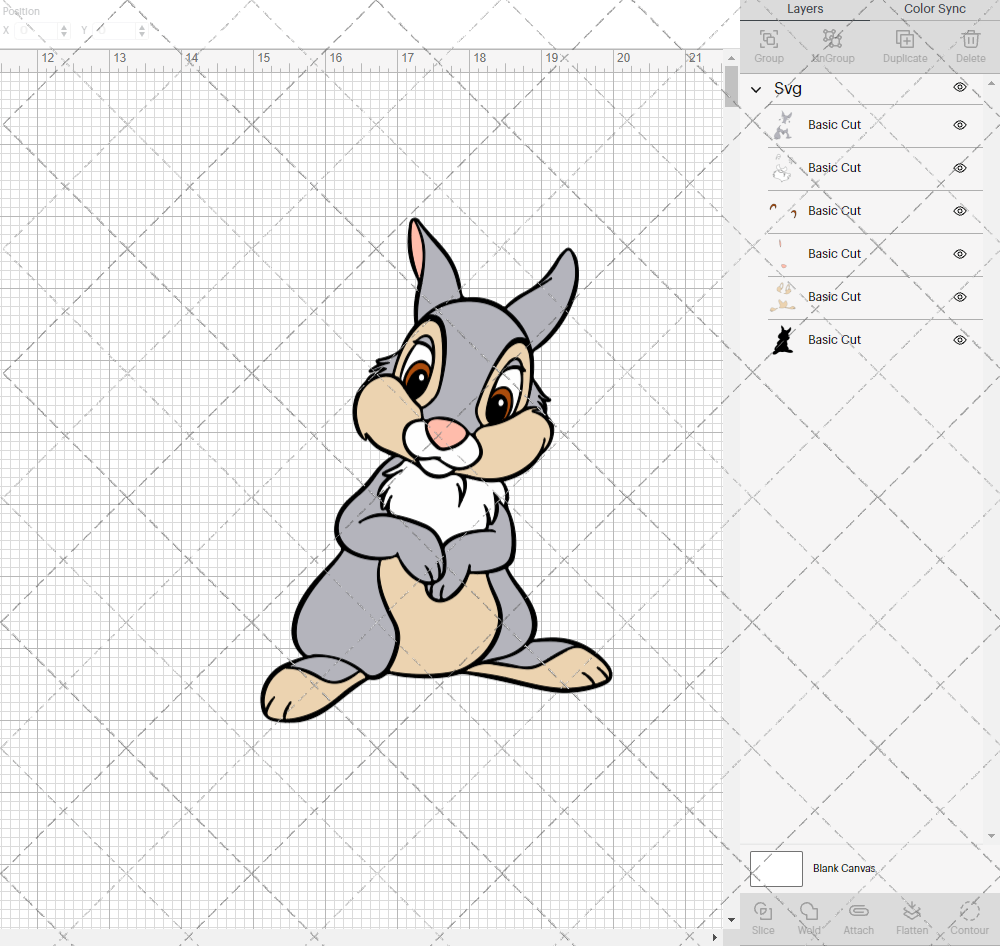
Task: Click the UnGroup button
Action: pos(832,45)
